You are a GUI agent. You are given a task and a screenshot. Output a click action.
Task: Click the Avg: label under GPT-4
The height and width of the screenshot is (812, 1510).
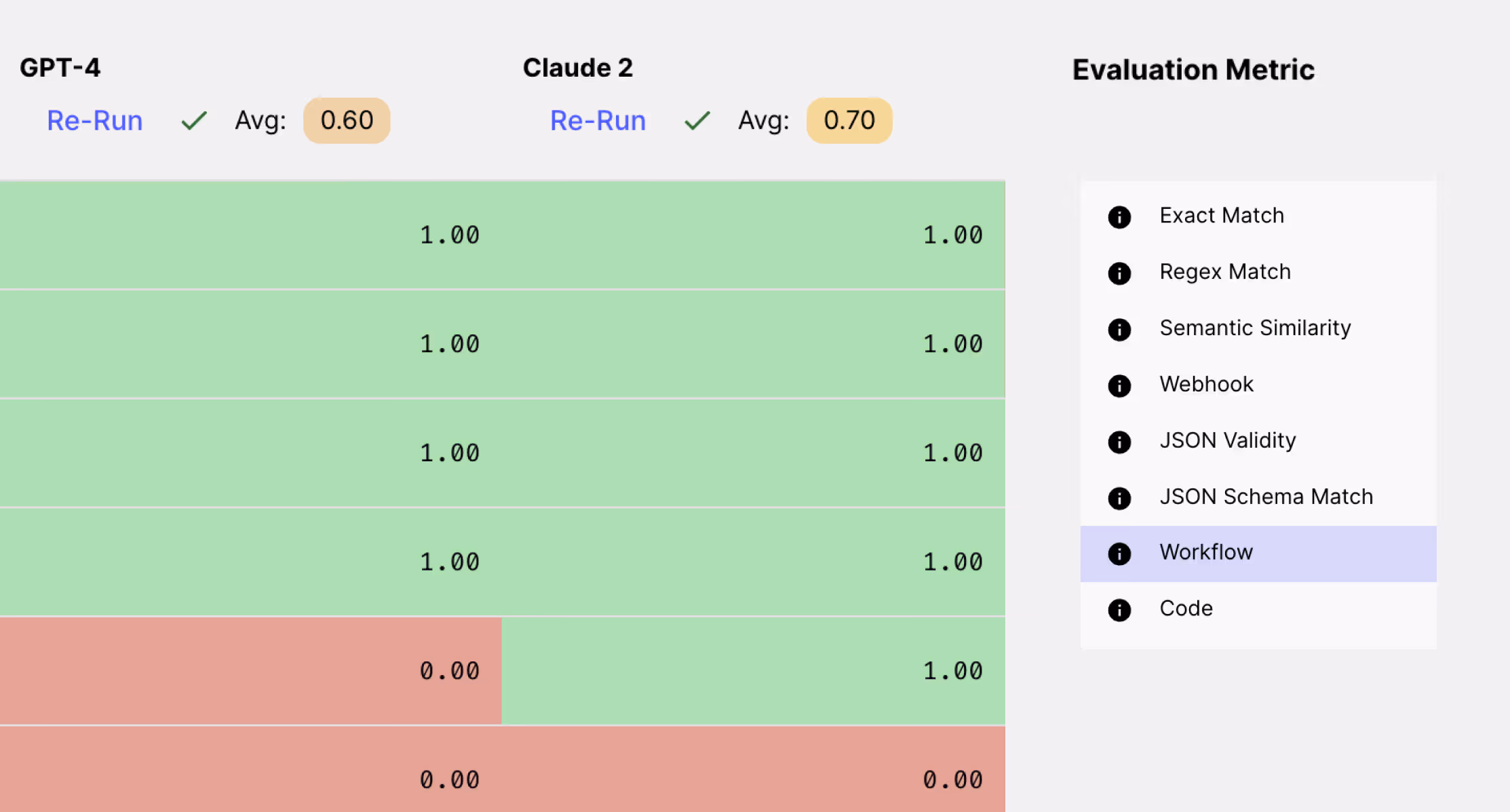pos(260,121)
